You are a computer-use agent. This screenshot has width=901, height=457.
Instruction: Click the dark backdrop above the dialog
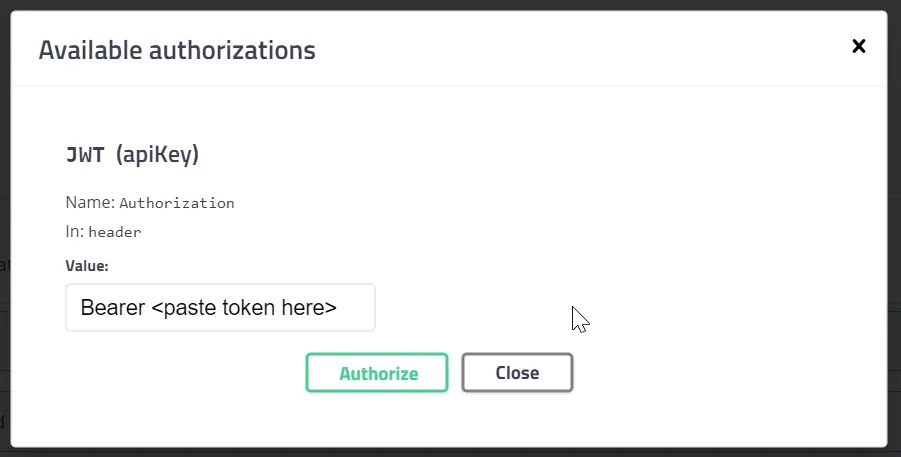[448, 5]
